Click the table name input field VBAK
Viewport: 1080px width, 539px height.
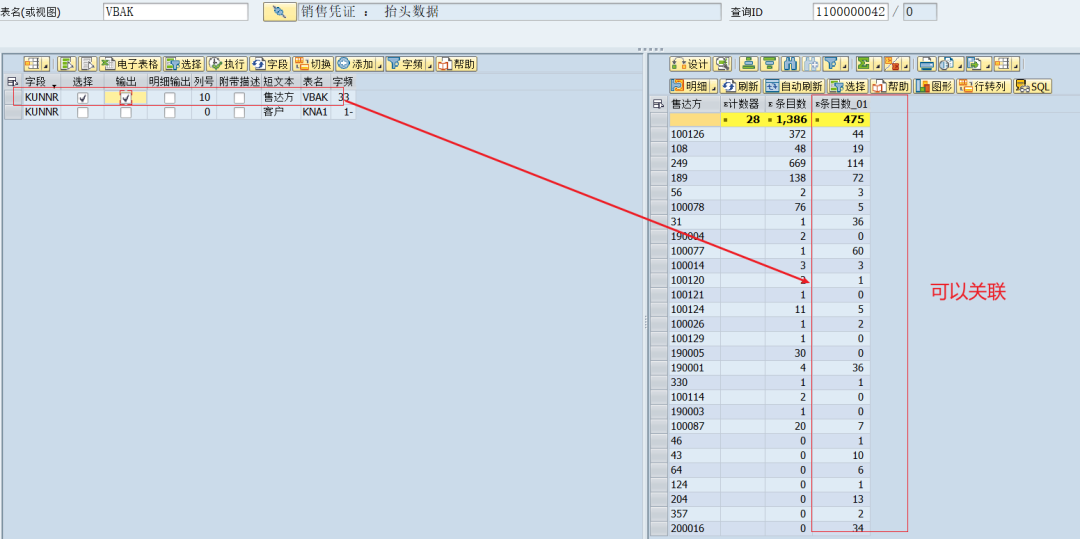point(176,12)
